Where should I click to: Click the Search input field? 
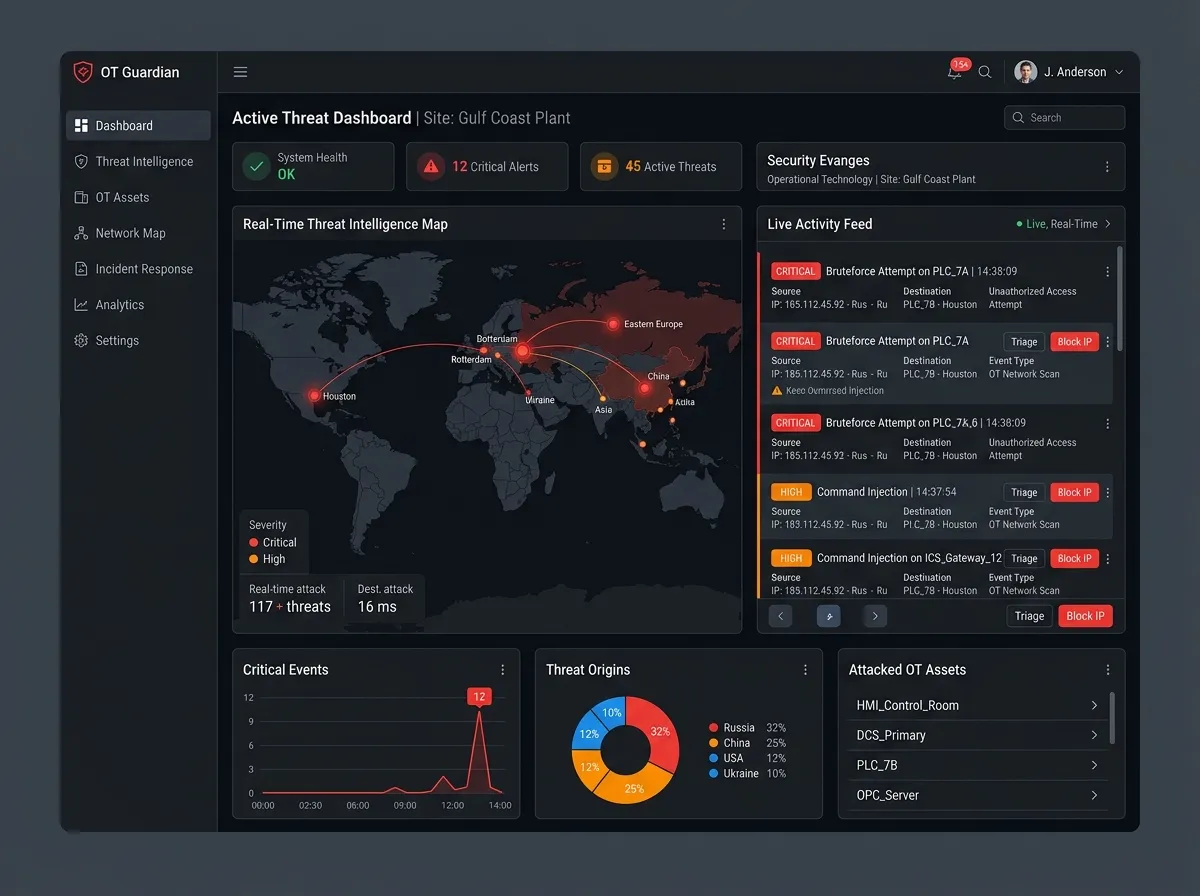pyautogui.click(x=1064, y=118)
